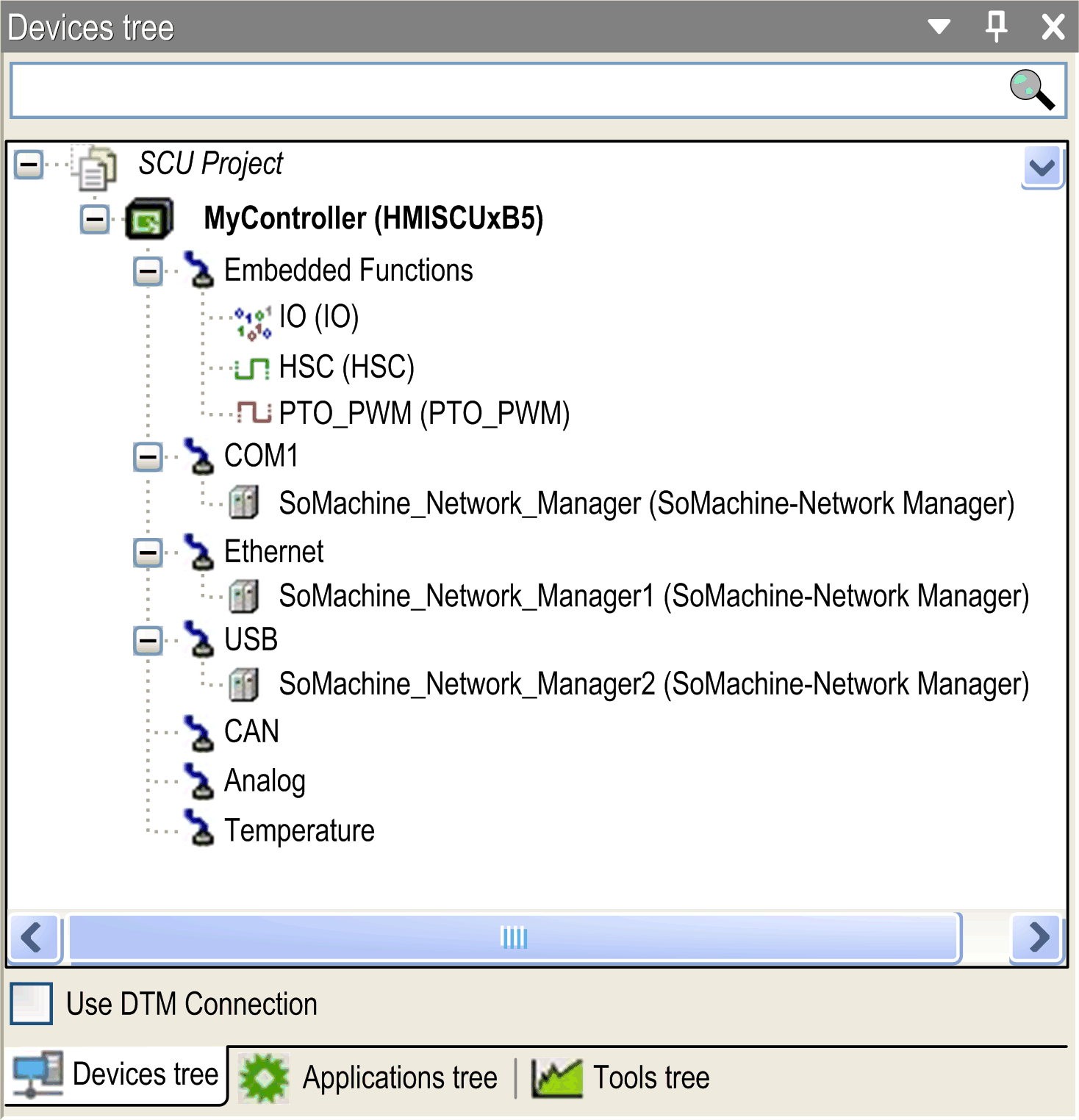Collapse the SCU Project root node

29,164
